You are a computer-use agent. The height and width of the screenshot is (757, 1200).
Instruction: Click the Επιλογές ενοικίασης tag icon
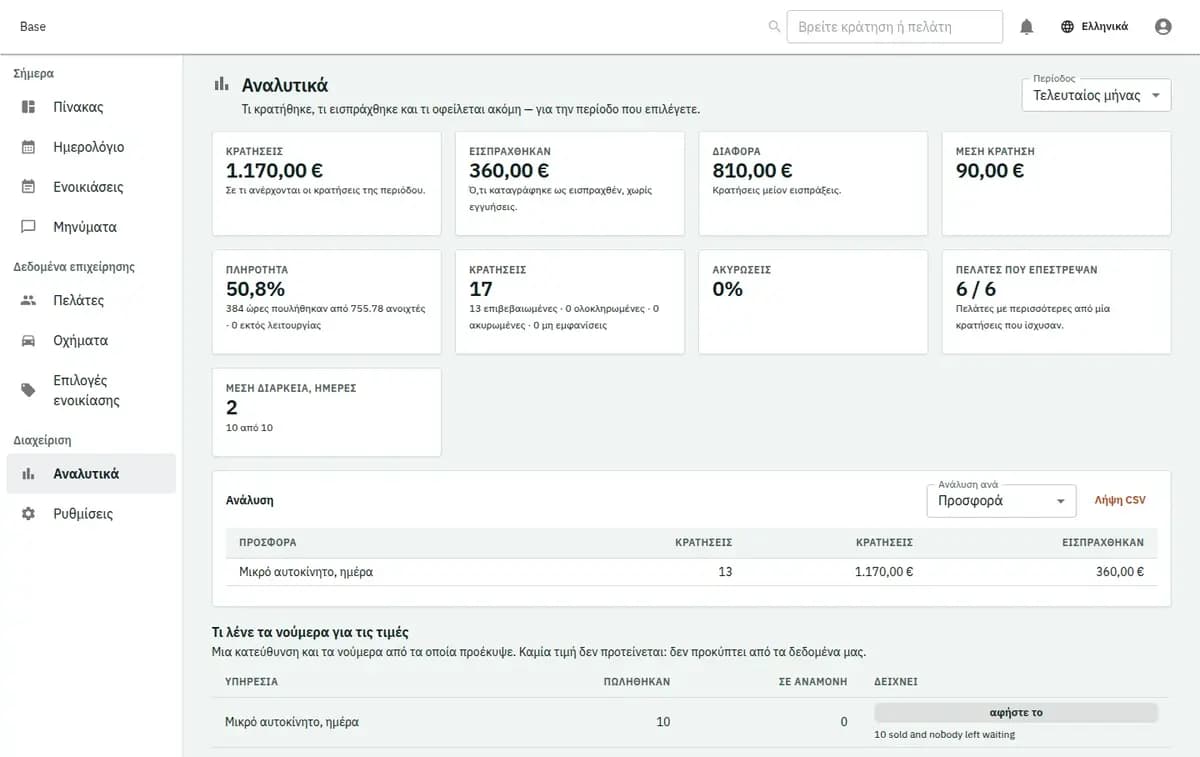coord(29,390)
